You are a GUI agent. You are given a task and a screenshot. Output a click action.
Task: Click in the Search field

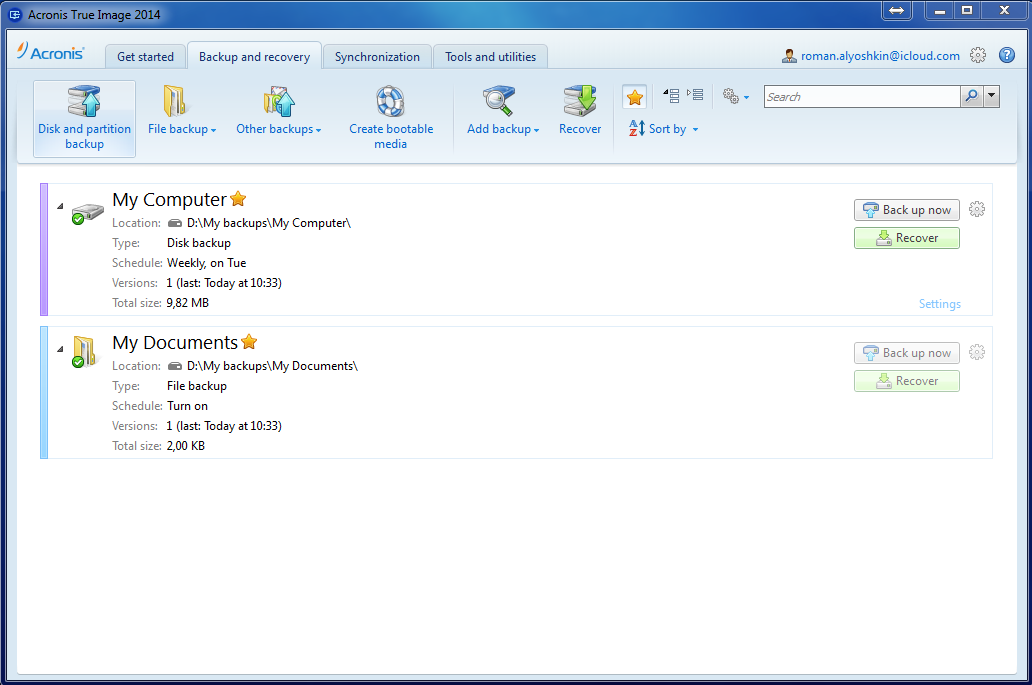point(862,97)
